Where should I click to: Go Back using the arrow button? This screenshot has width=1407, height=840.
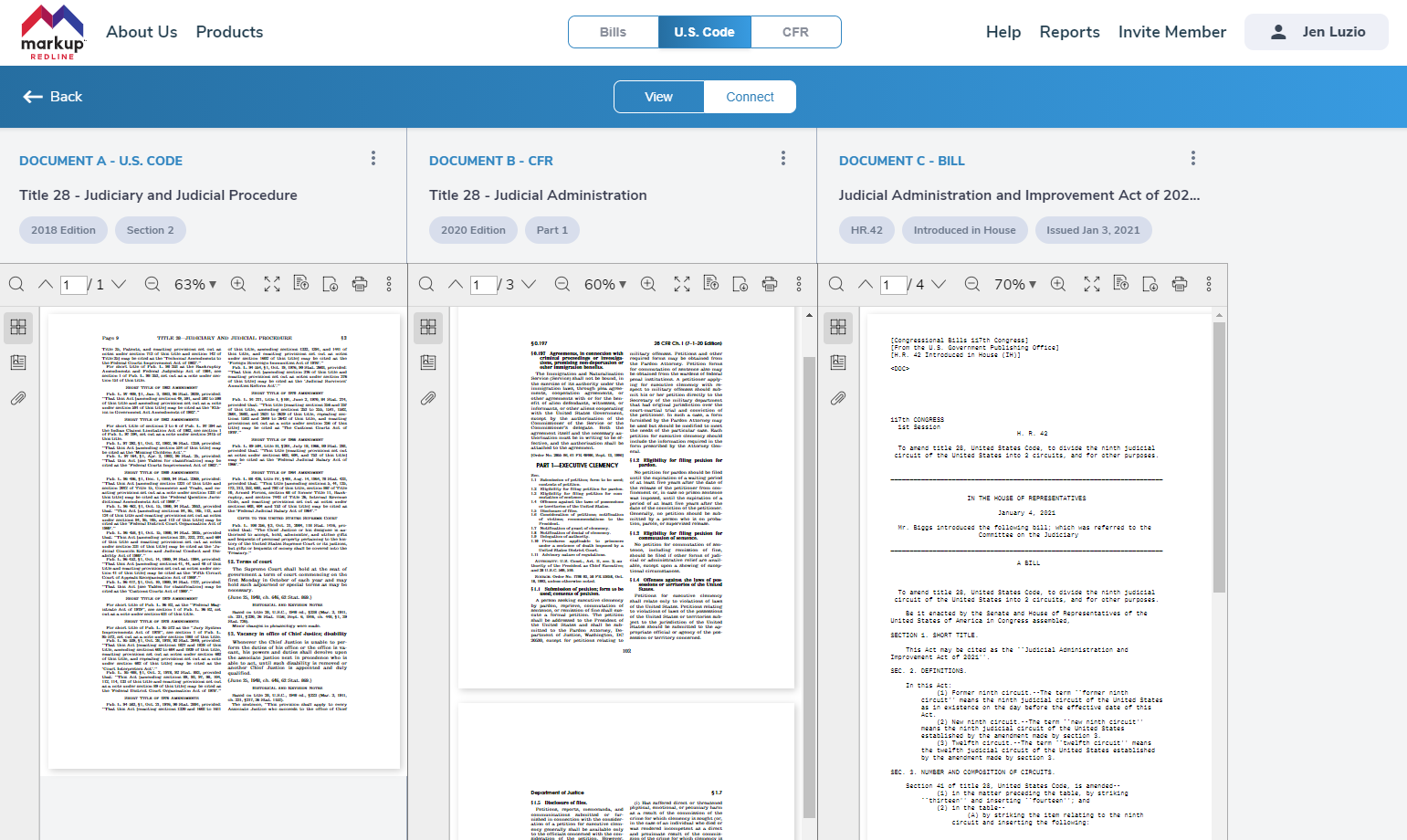point(53,97)
